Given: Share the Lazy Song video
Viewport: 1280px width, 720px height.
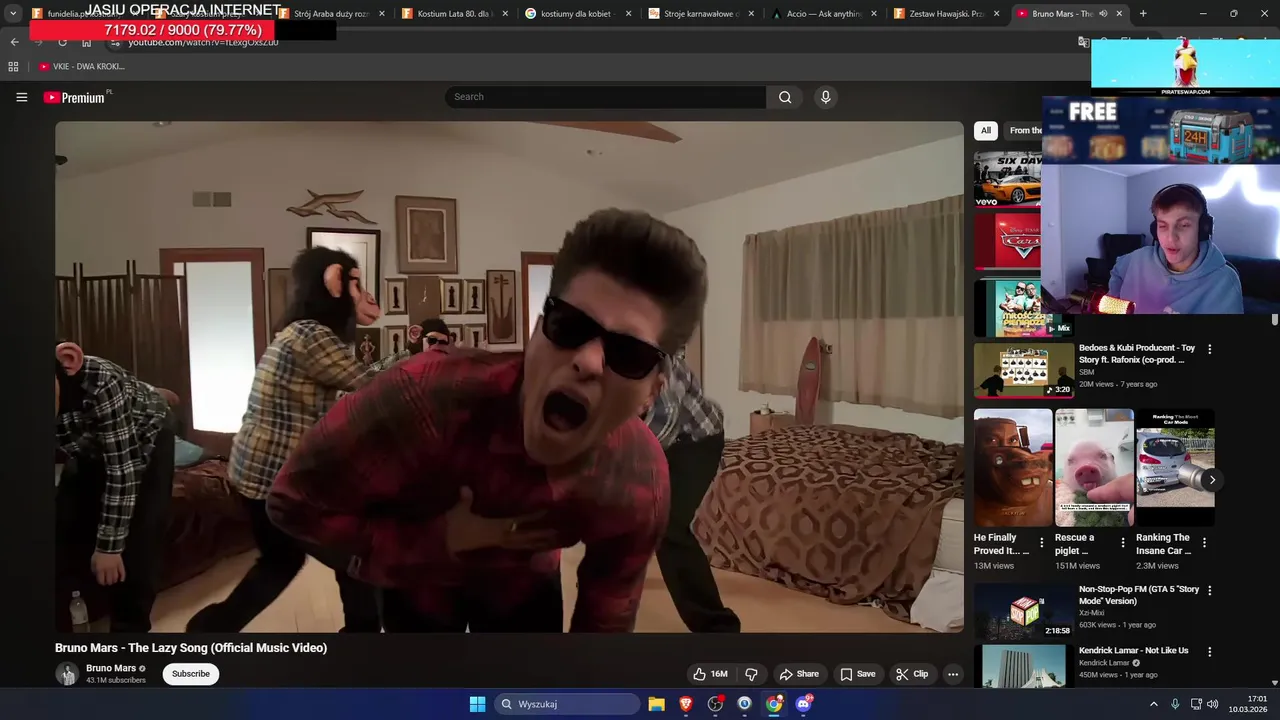Looking at the screenshot, I should tap(799, 674).
